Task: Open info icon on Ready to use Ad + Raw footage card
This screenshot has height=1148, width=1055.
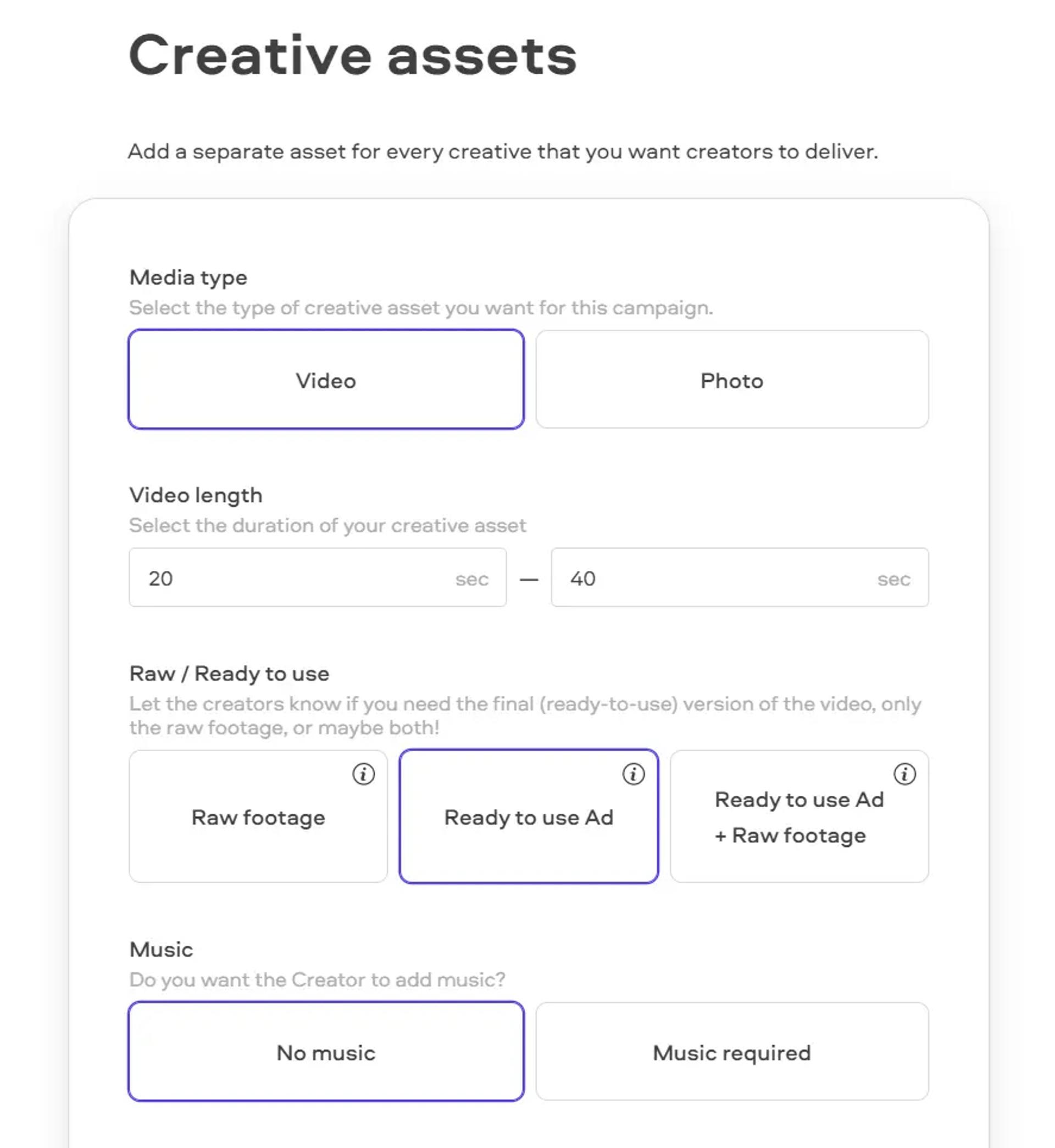Action: click(x=905, y=774)
